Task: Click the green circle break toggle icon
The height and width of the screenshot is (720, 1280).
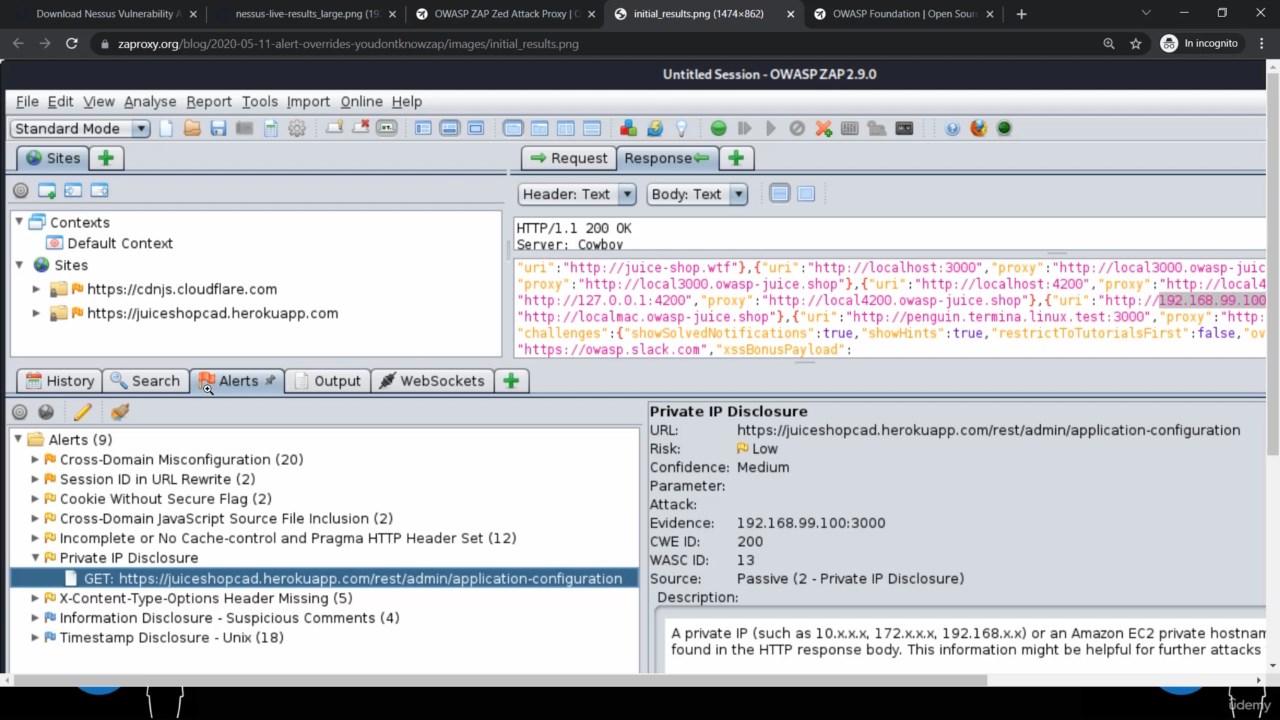Action: pyautogui.click(x=718, y=128)
